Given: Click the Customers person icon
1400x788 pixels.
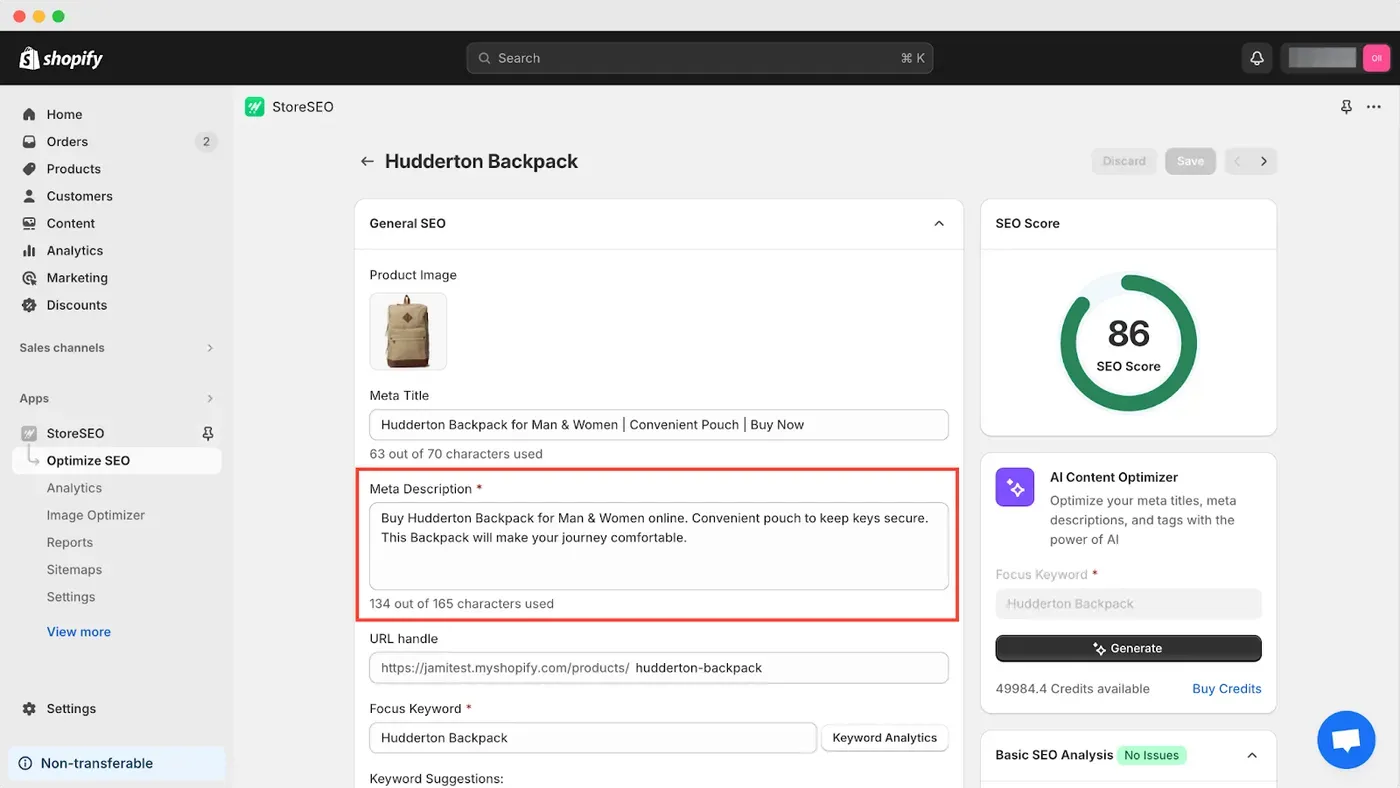Looking at the screenshot, I should [x=29, y=196].
